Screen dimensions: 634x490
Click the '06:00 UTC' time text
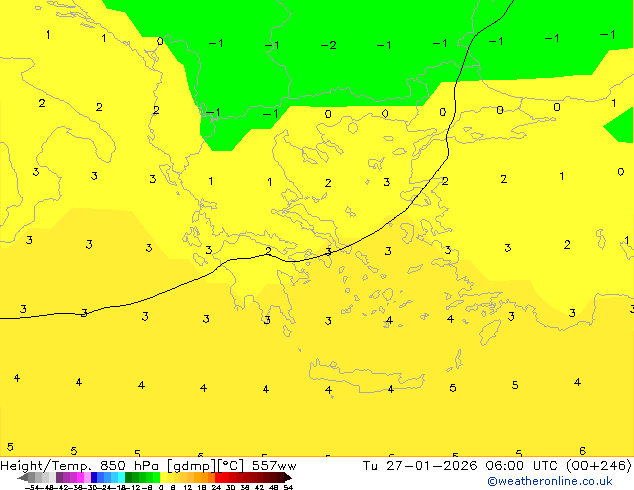(x=524, y=466)
